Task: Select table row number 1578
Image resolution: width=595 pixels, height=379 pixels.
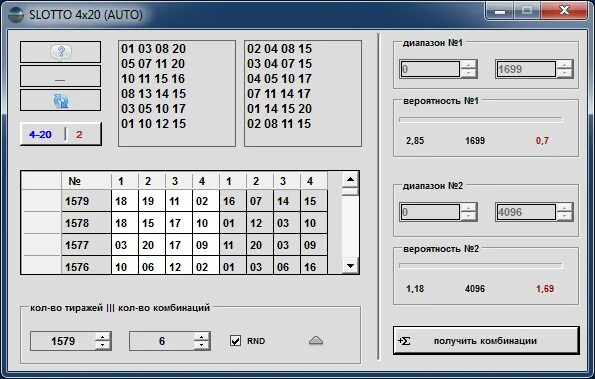Action: coord(86,223)
